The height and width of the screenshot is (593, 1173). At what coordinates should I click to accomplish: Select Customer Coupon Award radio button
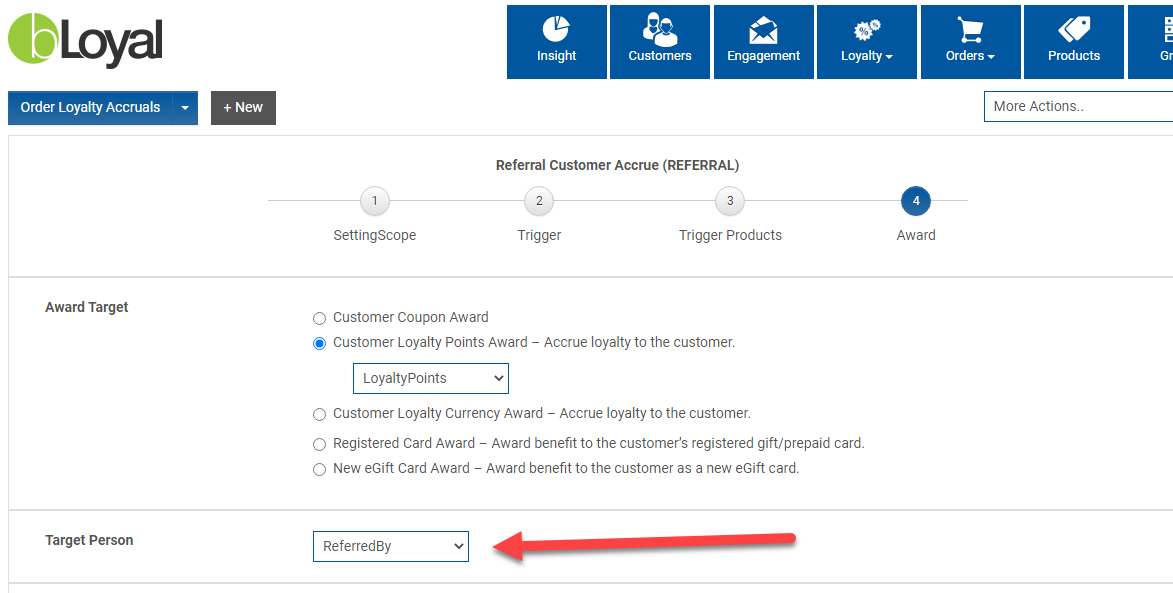320,318
